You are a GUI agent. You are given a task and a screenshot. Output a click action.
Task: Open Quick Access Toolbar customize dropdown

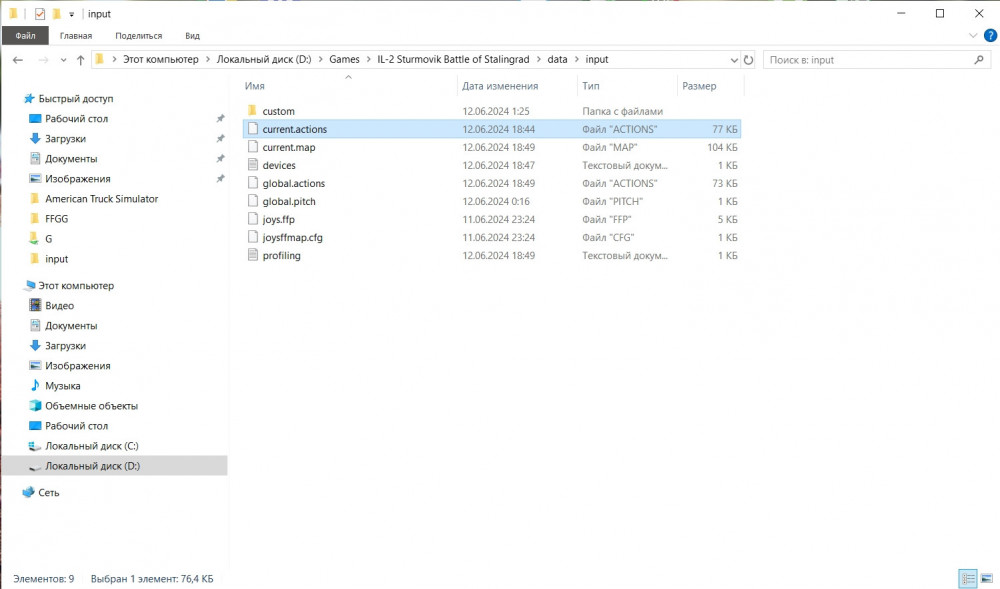pos(72,14)
